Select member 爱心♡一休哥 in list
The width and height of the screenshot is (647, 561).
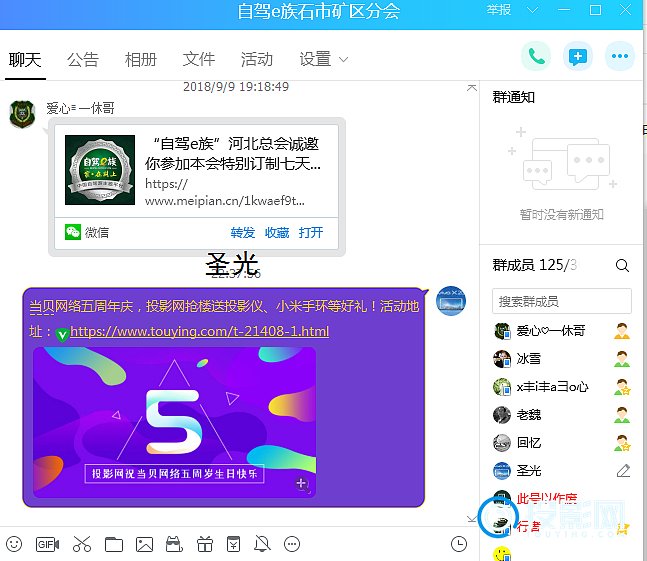[562, 331]
